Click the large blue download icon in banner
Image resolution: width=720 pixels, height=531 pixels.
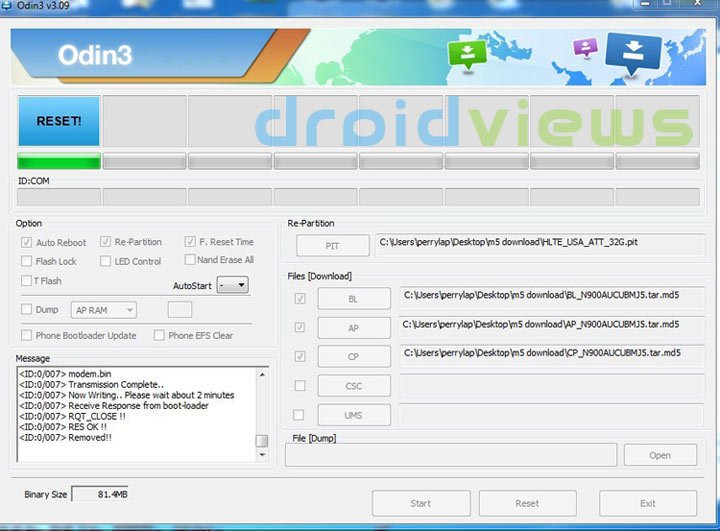634,54
